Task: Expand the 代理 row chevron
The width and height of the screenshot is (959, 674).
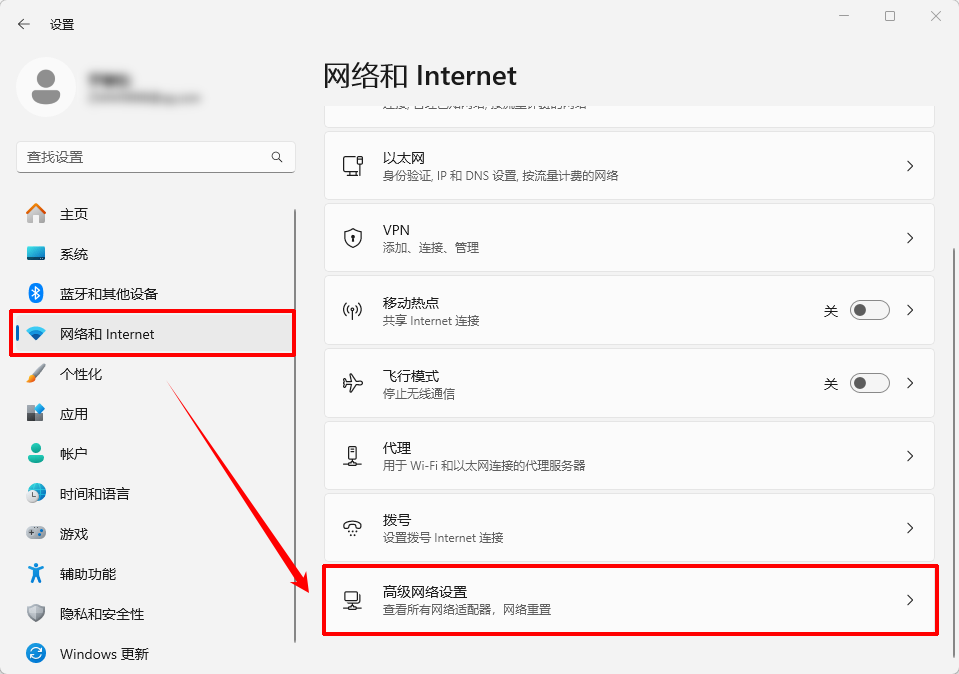Action: point(910,456)
